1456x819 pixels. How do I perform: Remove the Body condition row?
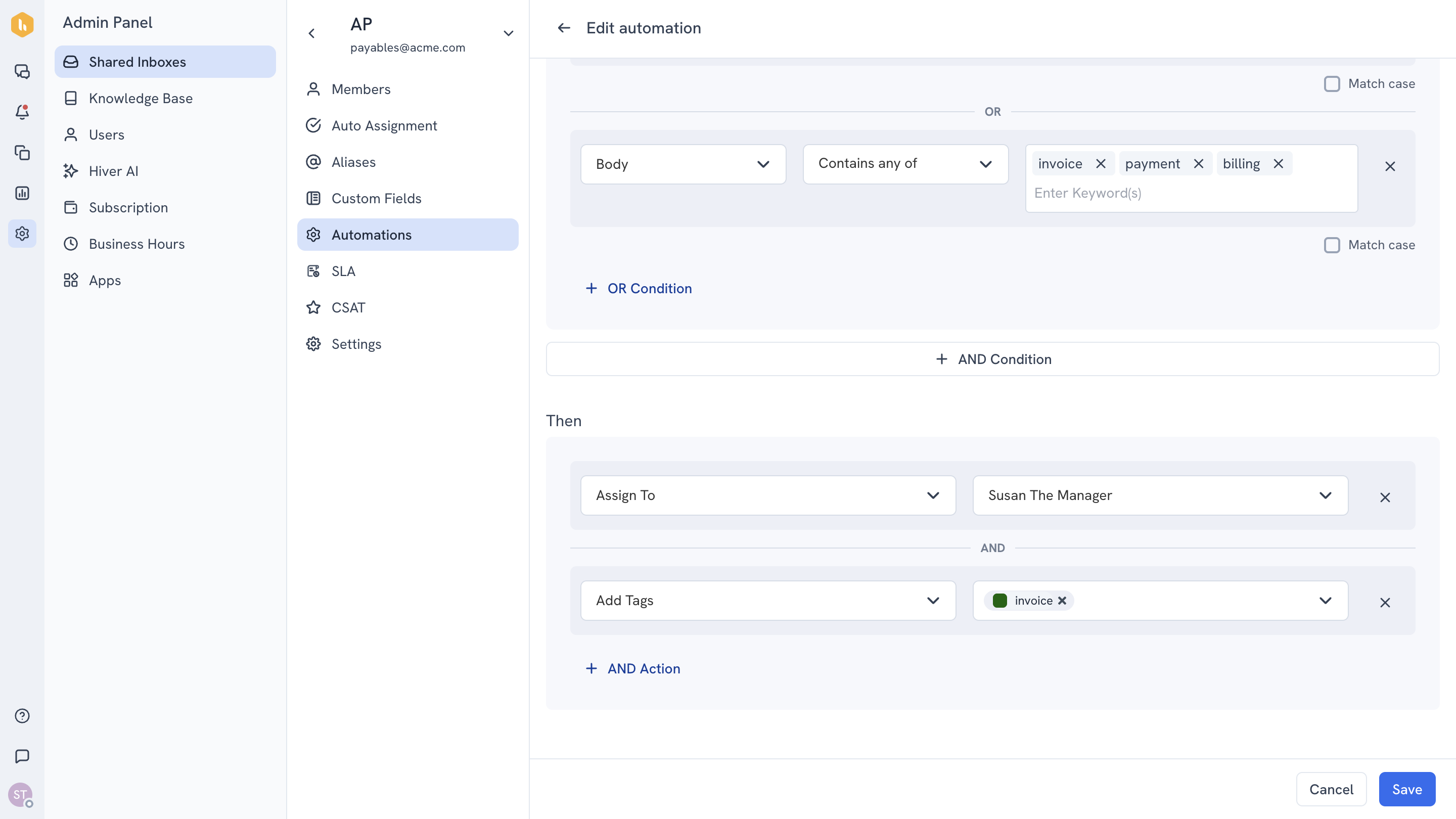(x=1390, y=166)
